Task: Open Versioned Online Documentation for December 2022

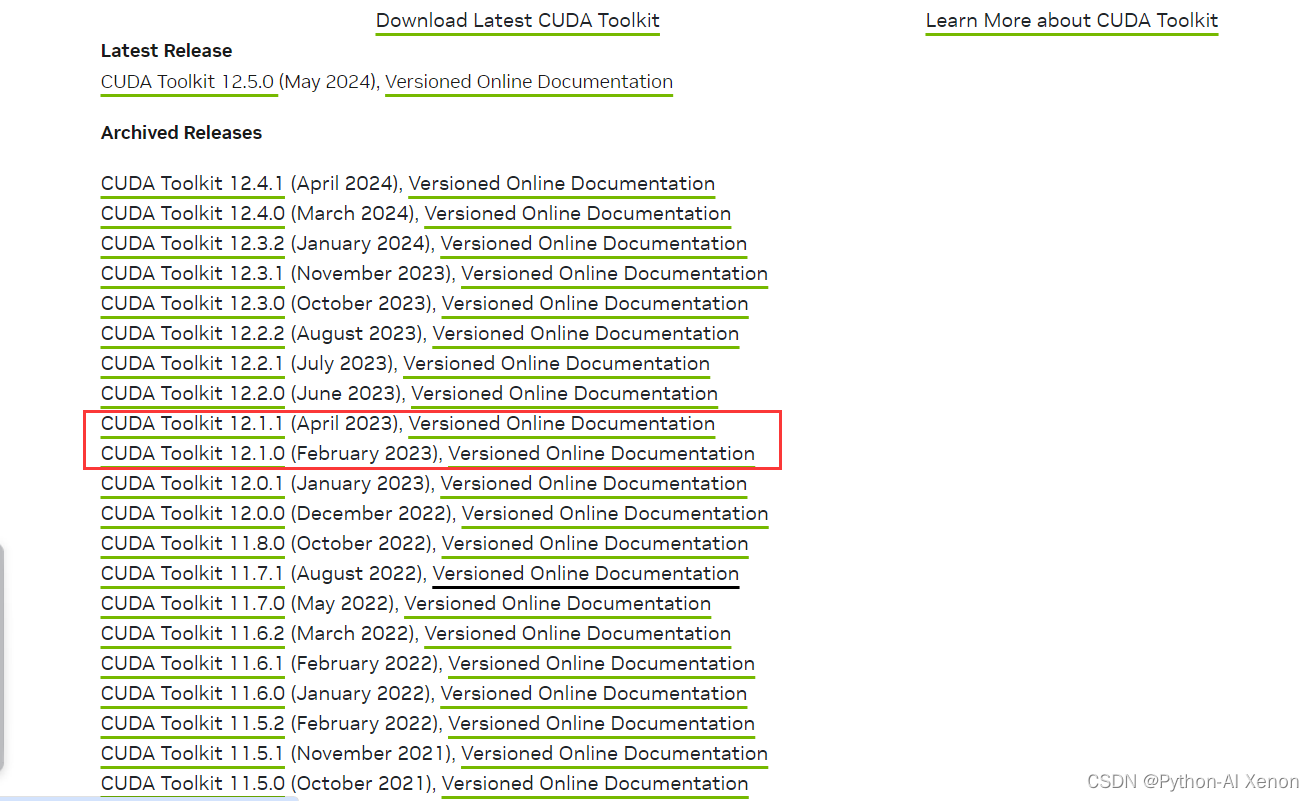Action: tap(615, 514)
